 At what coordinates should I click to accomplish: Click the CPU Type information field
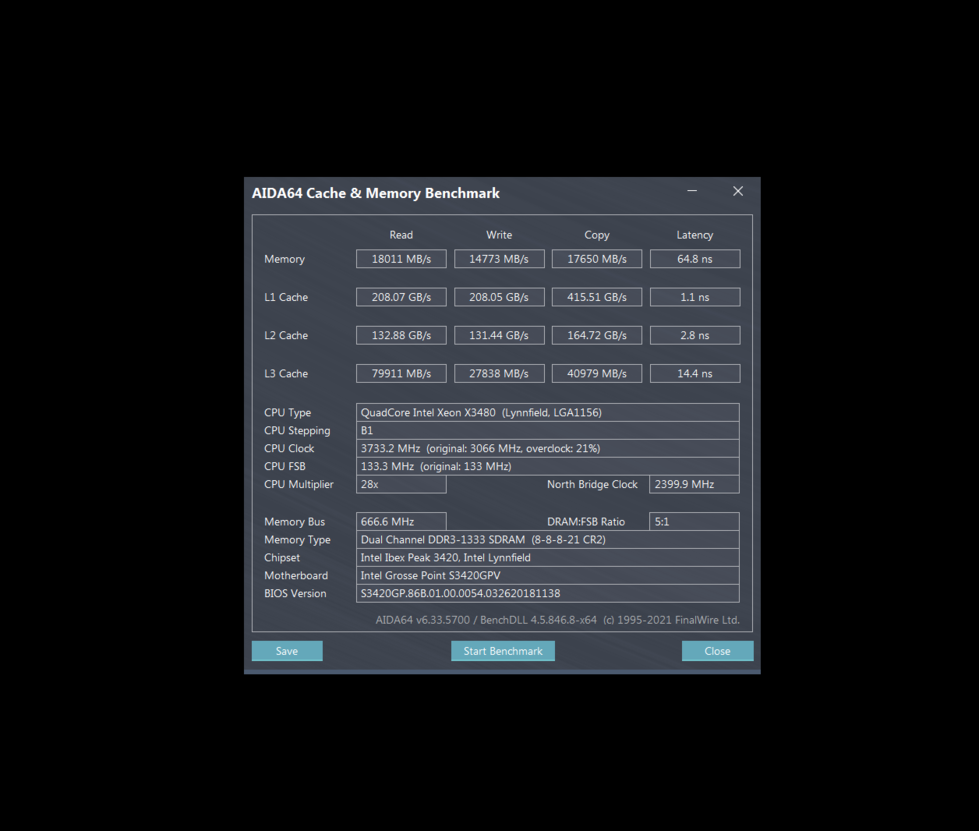pos(547,412)
